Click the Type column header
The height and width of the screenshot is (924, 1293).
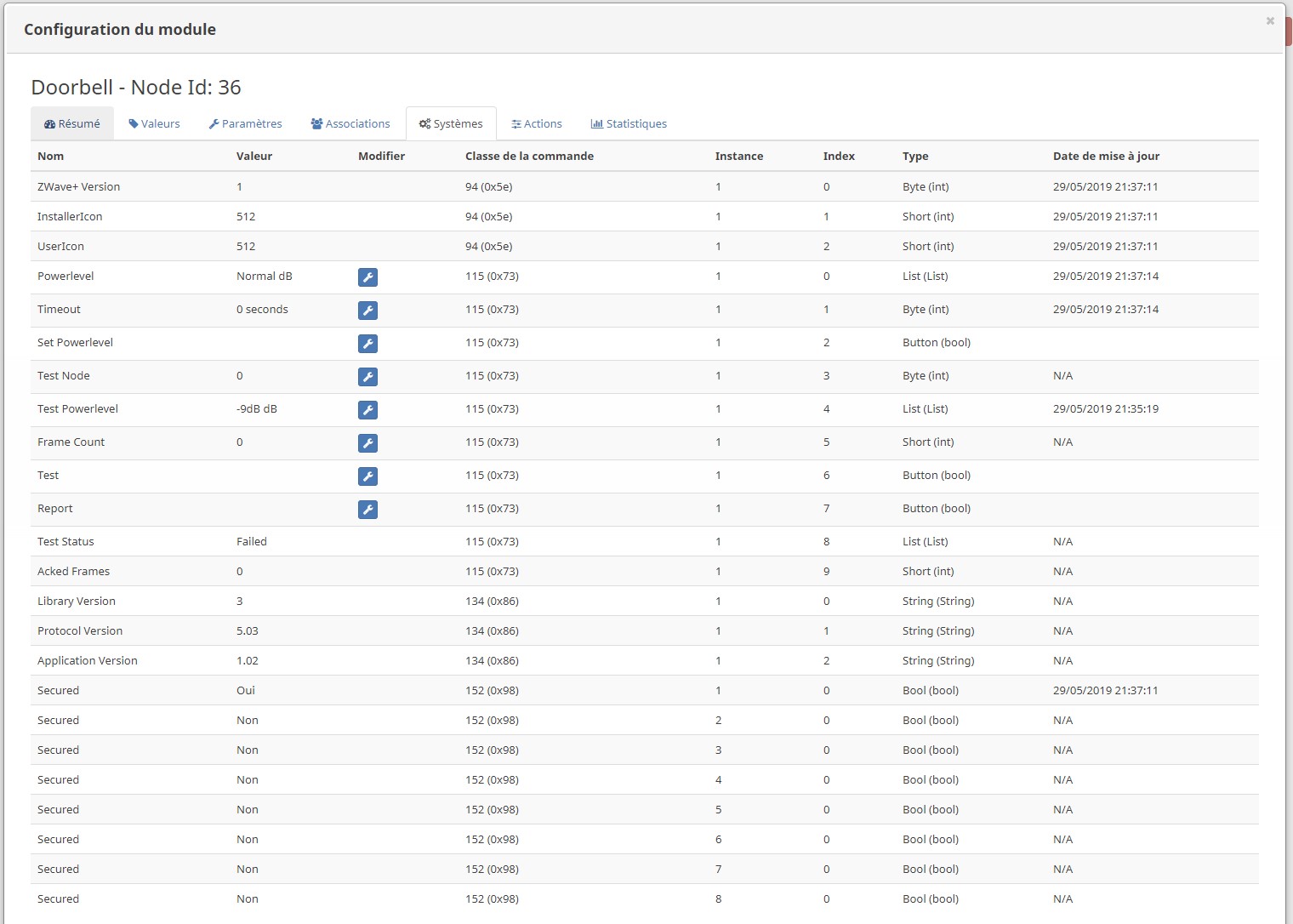[915, 156]
